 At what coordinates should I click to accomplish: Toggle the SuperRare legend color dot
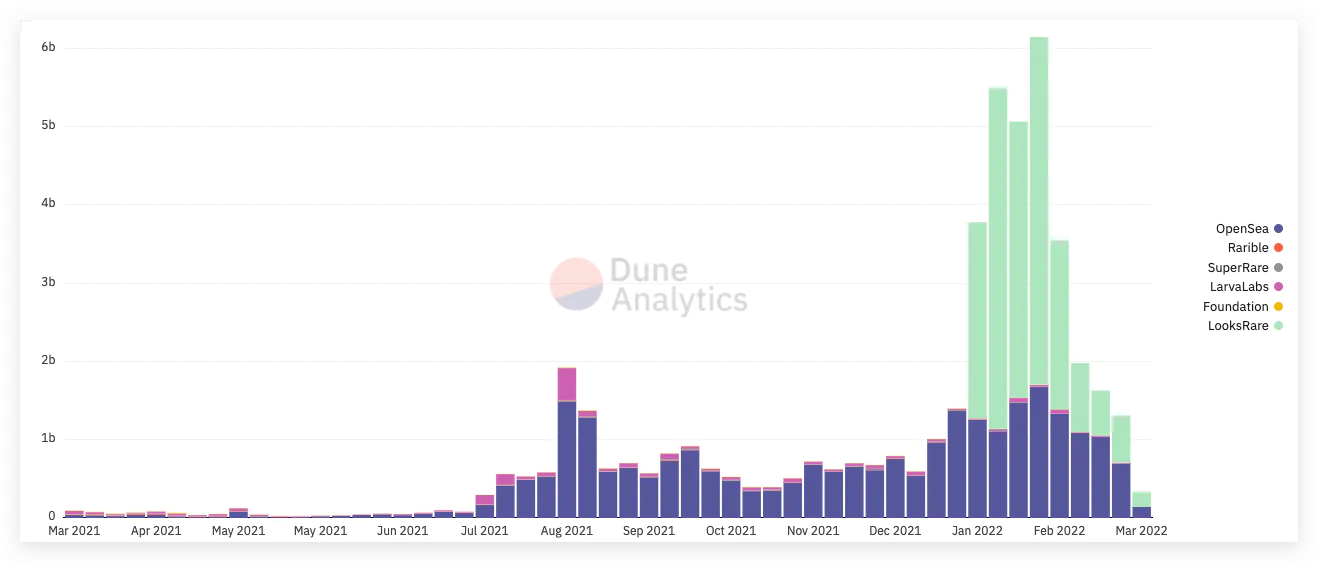[x=1278, y=268]
